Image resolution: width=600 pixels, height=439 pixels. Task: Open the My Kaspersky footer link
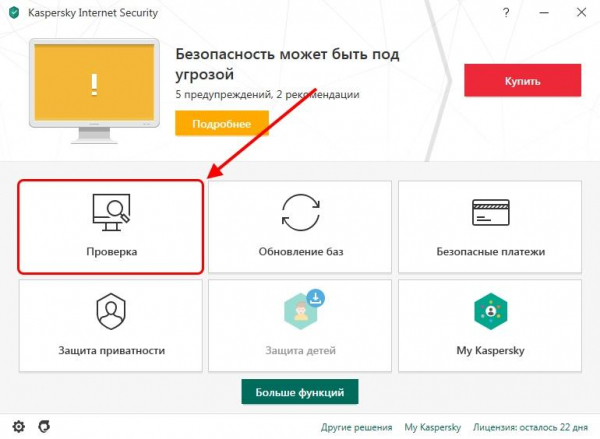pyautogui.click(x=433, y=427)
